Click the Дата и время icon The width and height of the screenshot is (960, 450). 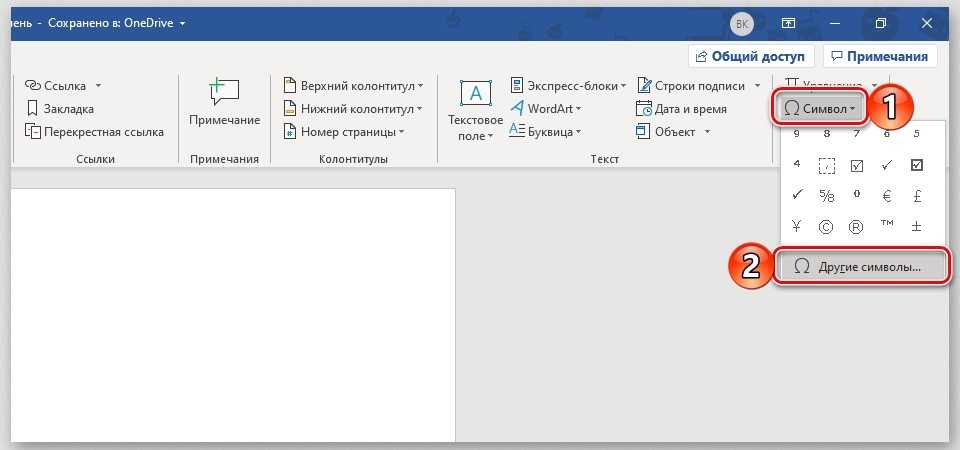click(645, 108)
